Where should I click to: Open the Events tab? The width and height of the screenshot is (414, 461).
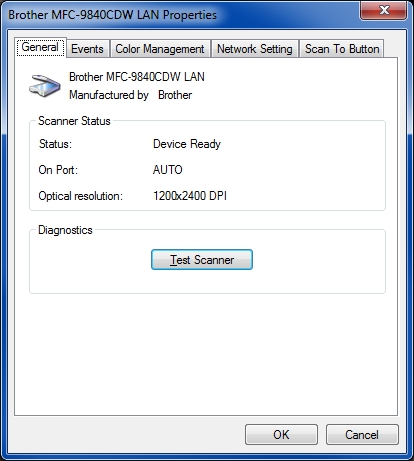[87, 49]
